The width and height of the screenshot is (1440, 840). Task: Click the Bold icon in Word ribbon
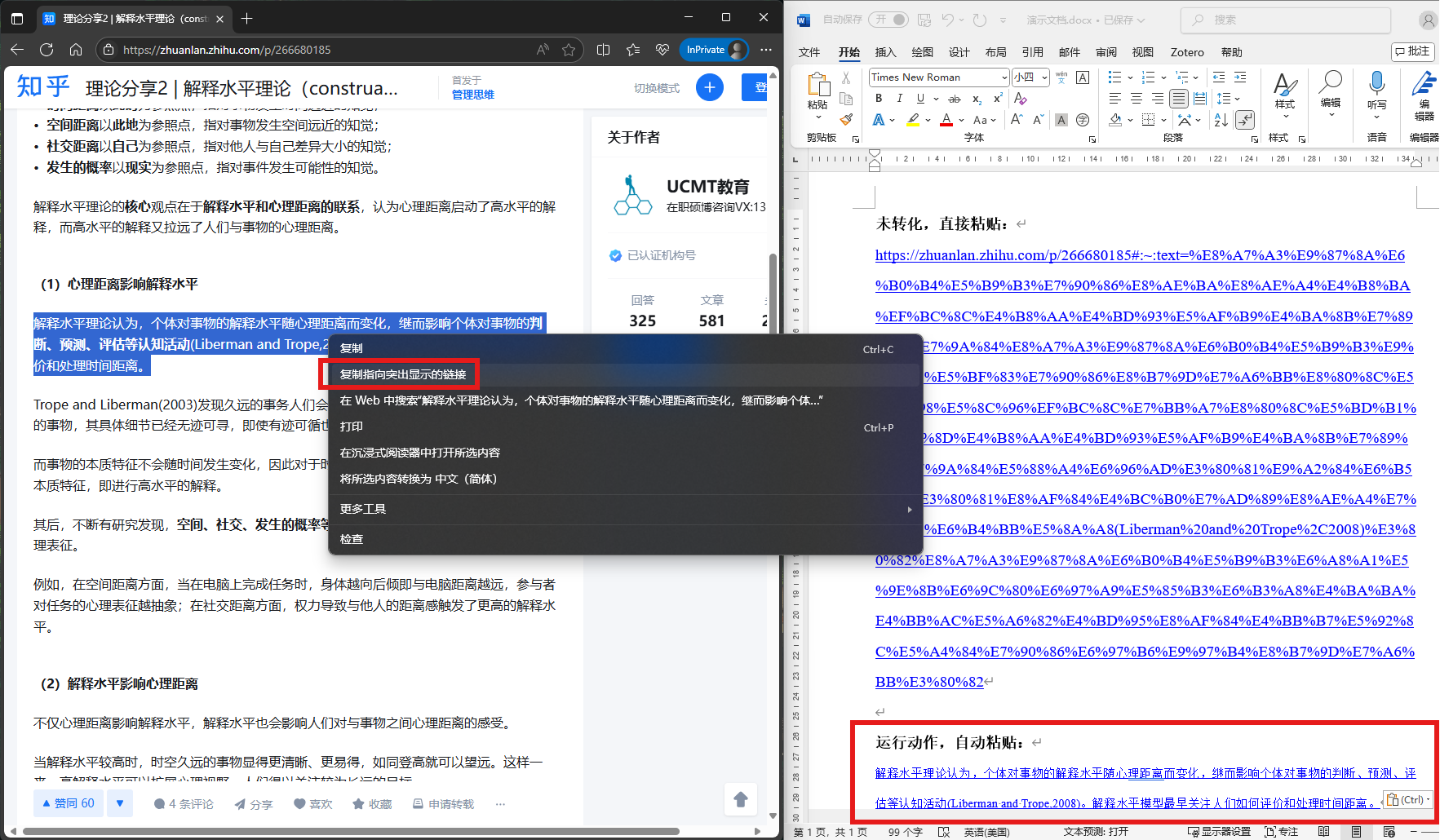[x=879, y=98]
